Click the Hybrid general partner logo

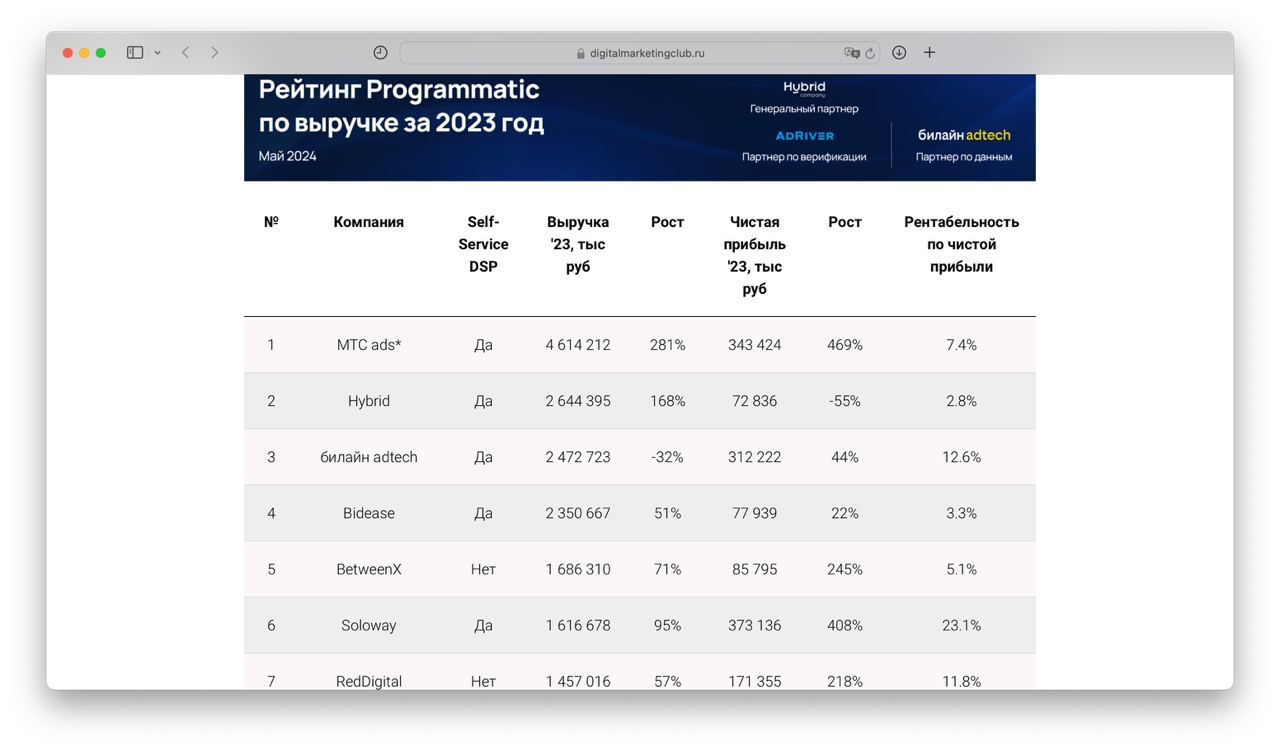pos(804,88)
